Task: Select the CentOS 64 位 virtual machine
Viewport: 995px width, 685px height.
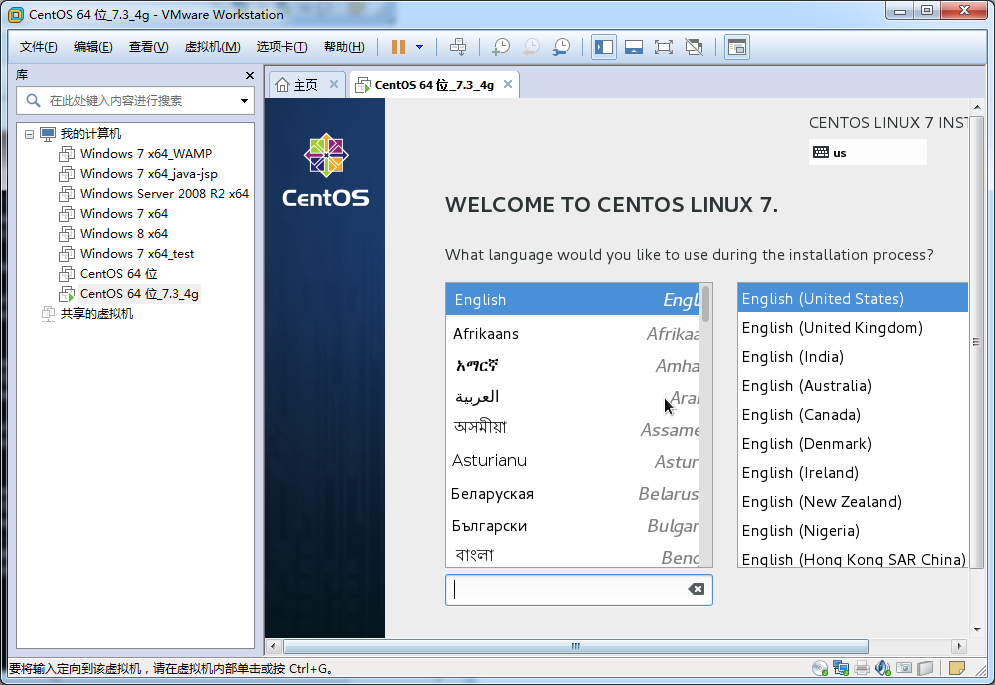Action: coord(118,274)
